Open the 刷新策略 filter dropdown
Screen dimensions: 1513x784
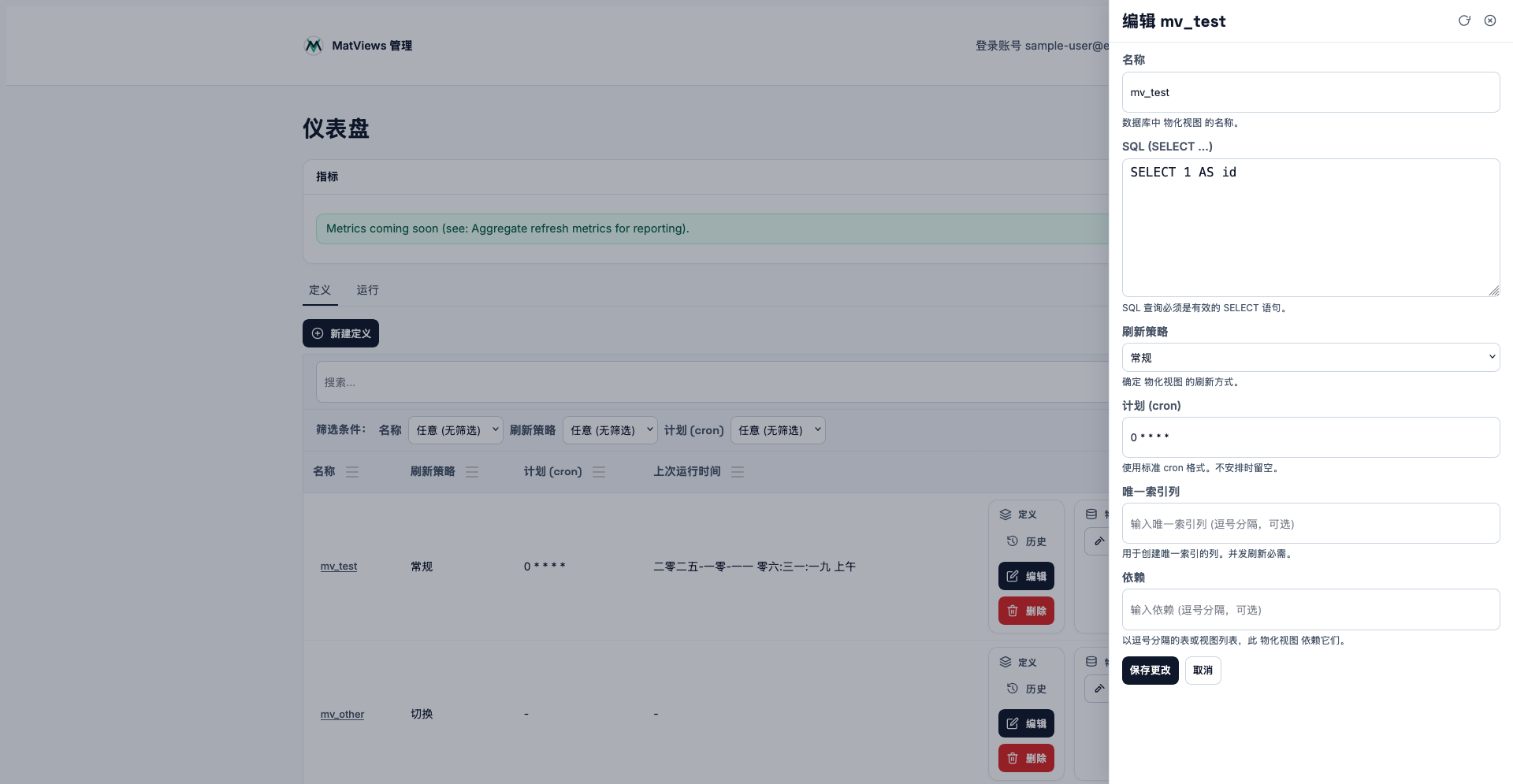coord(610,430)
